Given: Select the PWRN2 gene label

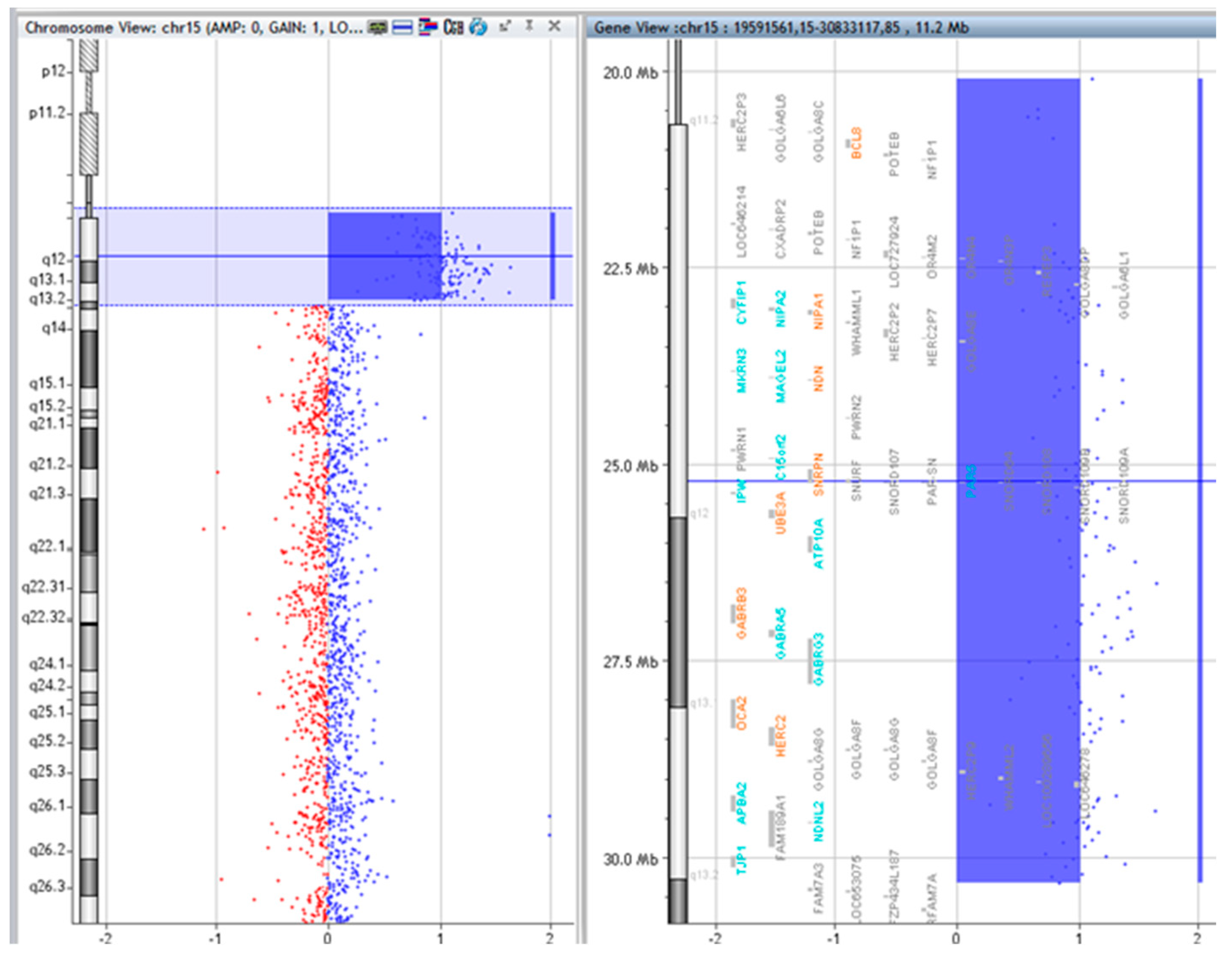Looking at the screenshot, I should coord(856,418).
